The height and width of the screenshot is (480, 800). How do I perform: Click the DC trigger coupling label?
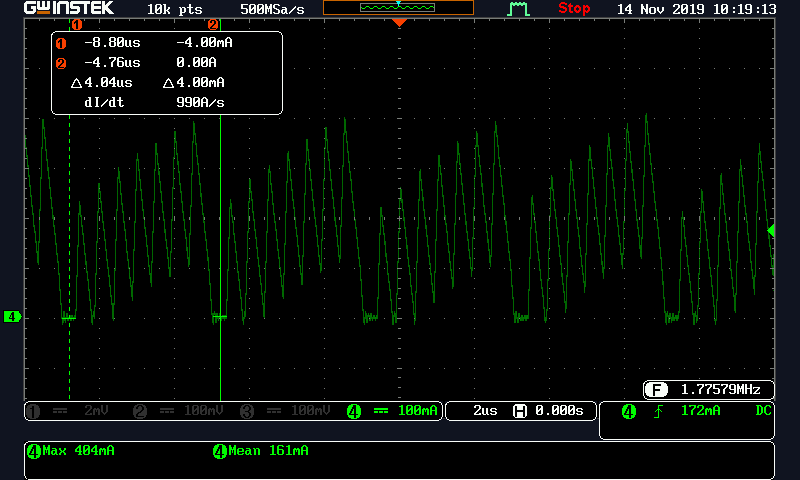pos(763,411)
